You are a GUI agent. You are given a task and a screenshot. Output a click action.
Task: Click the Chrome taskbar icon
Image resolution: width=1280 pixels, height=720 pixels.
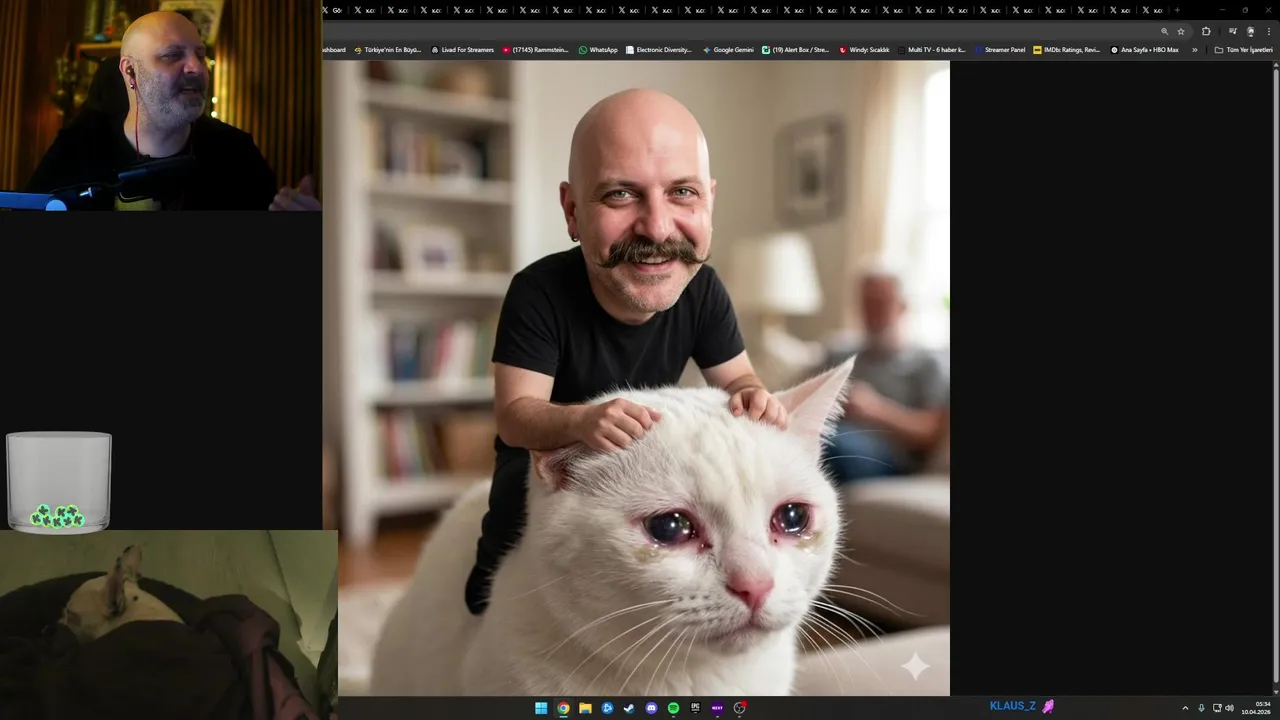(563, 708)
